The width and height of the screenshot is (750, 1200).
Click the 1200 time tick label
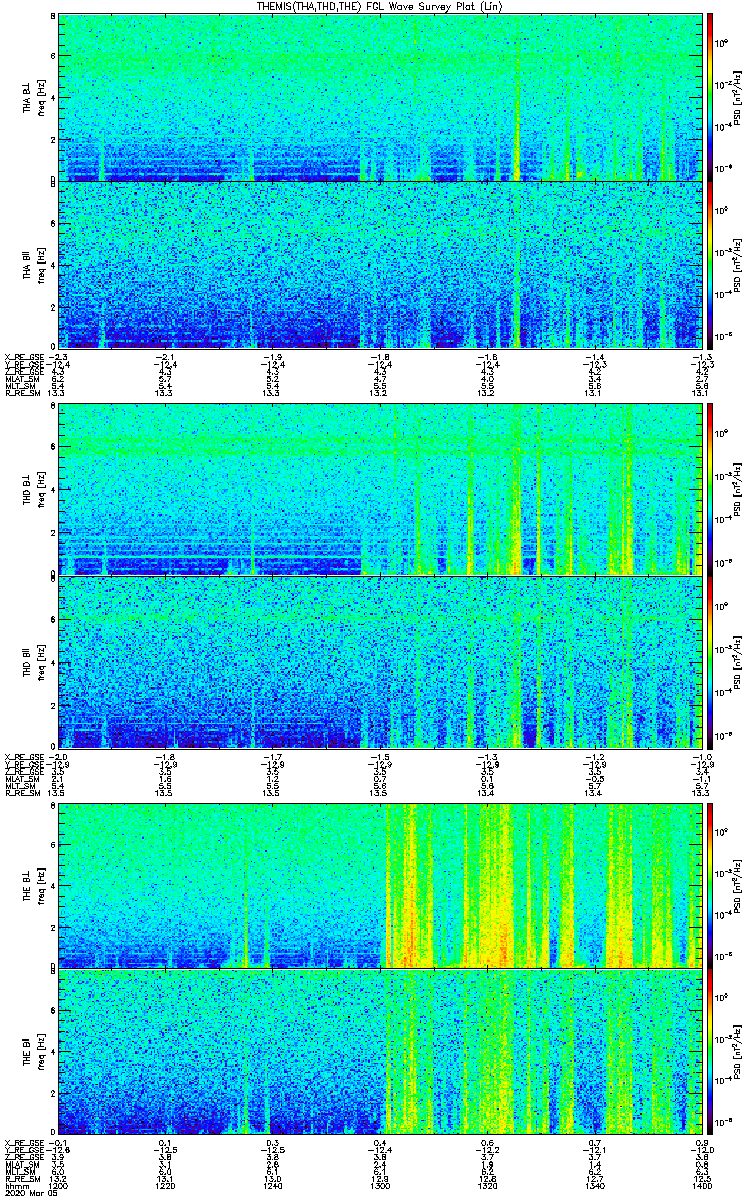click(59, 1187)
